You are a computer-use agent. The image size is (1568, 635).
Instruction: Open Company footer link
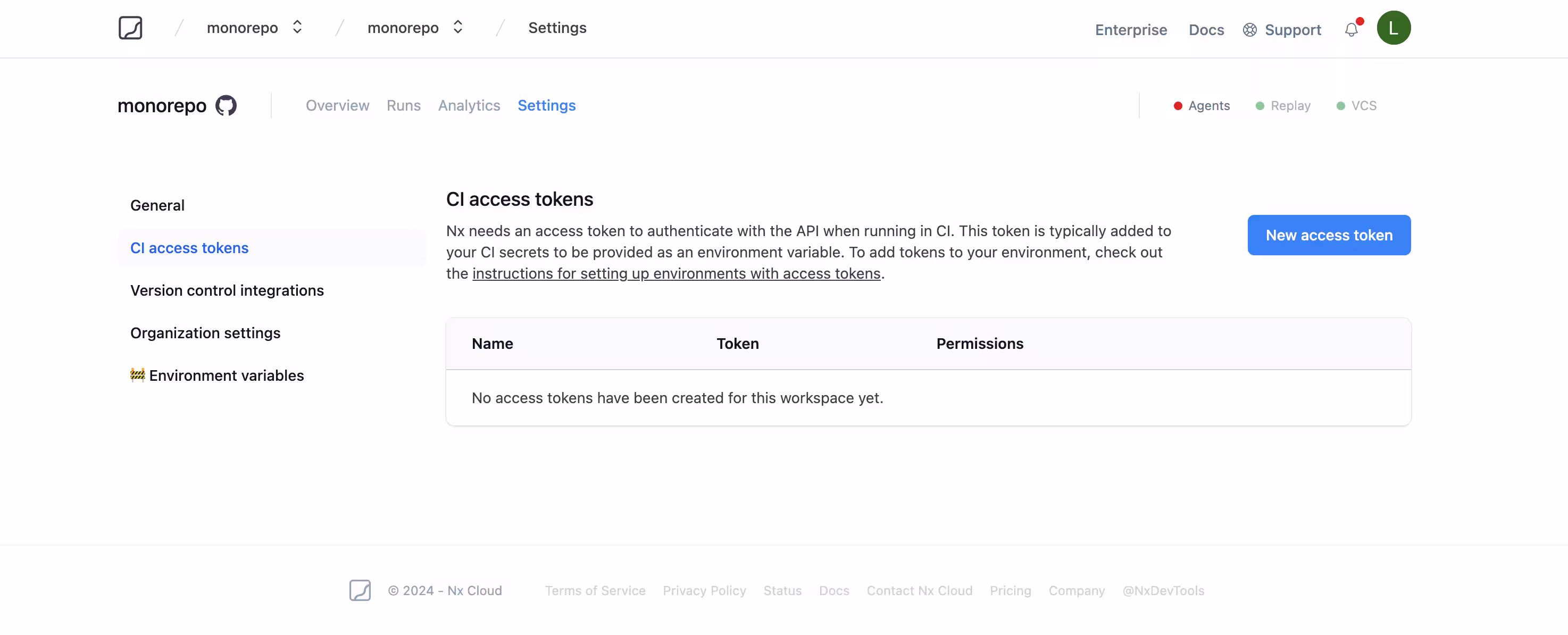(x=1076, y=590)
